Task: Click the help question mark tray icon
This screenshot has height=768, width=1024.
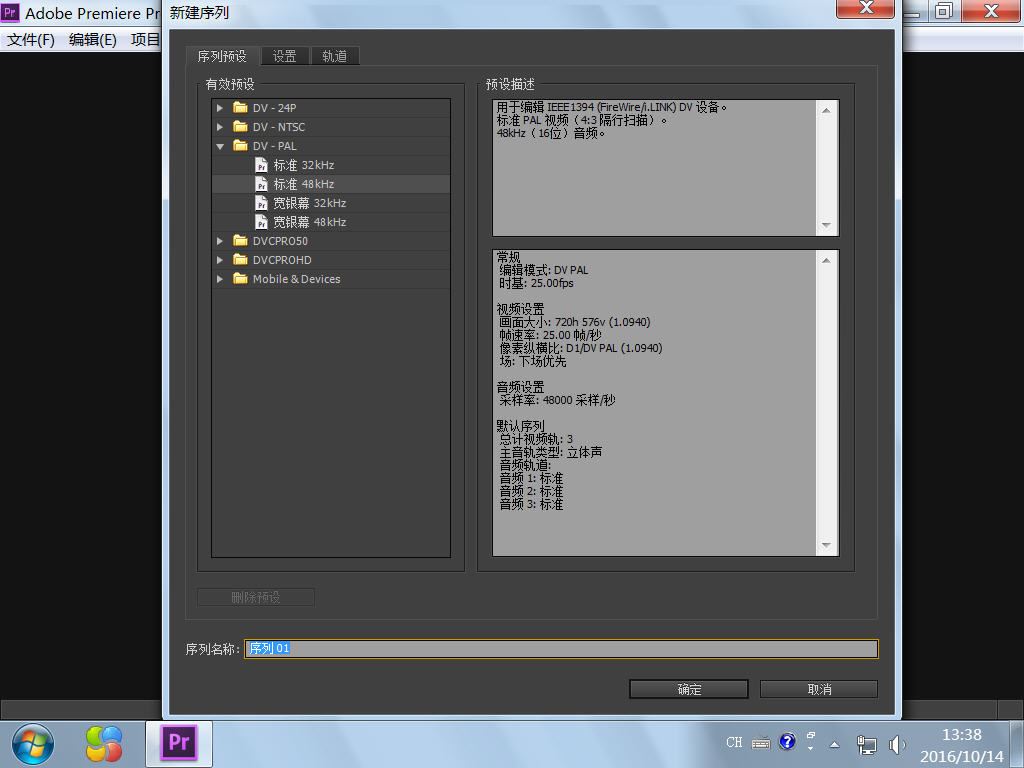Action: click(788, 742)
